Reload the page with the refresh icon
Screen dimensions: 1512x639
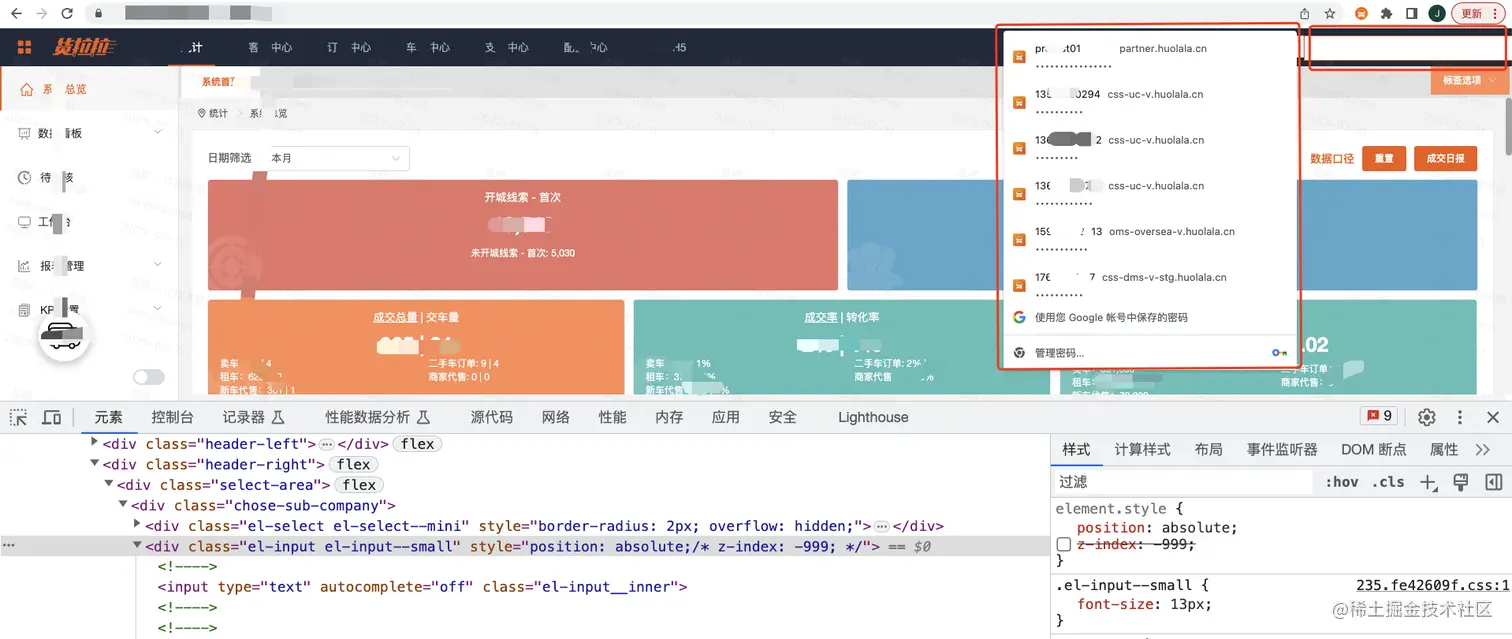tap(67, 14)
